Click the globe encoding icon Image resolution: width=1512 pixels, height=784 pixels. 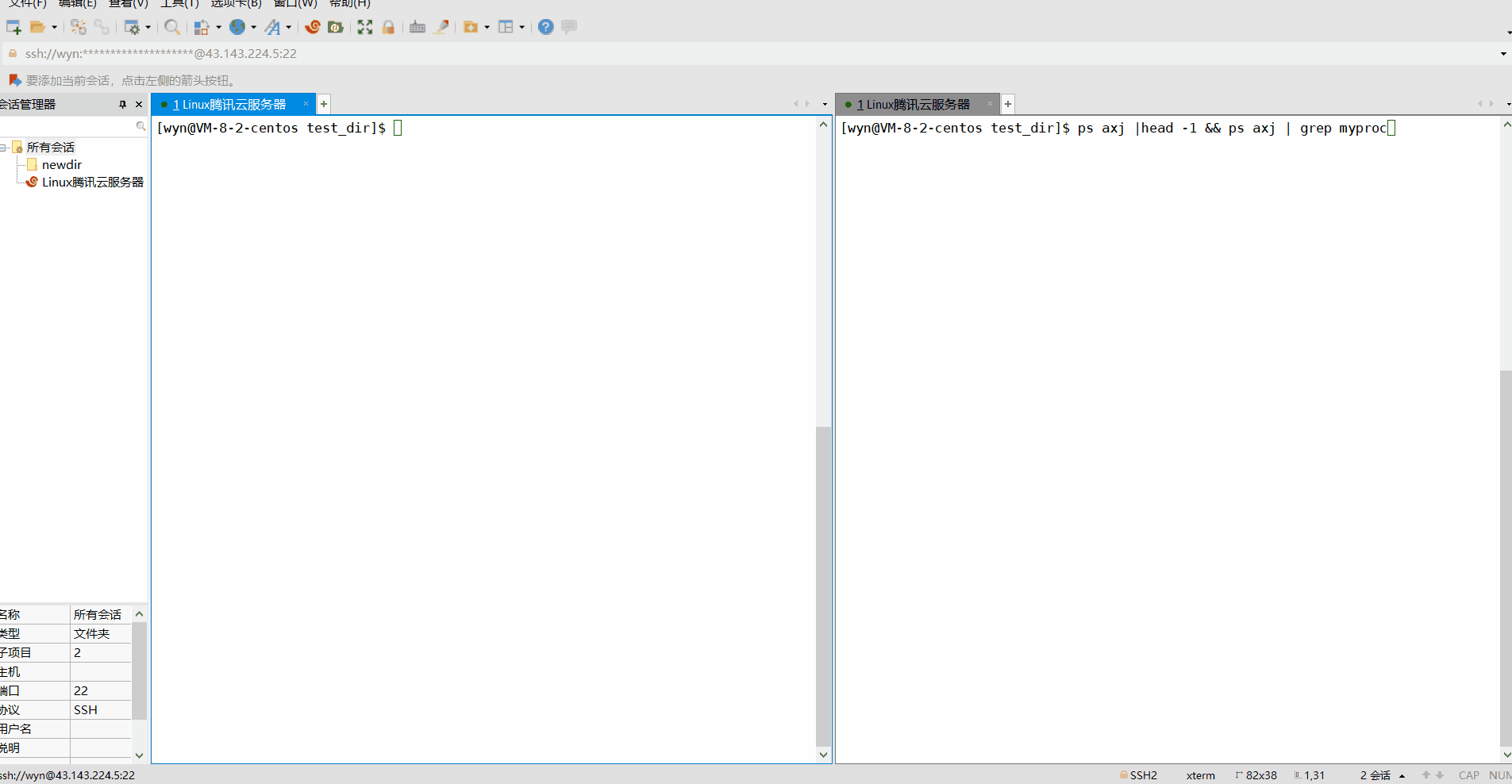click(237, 27)
